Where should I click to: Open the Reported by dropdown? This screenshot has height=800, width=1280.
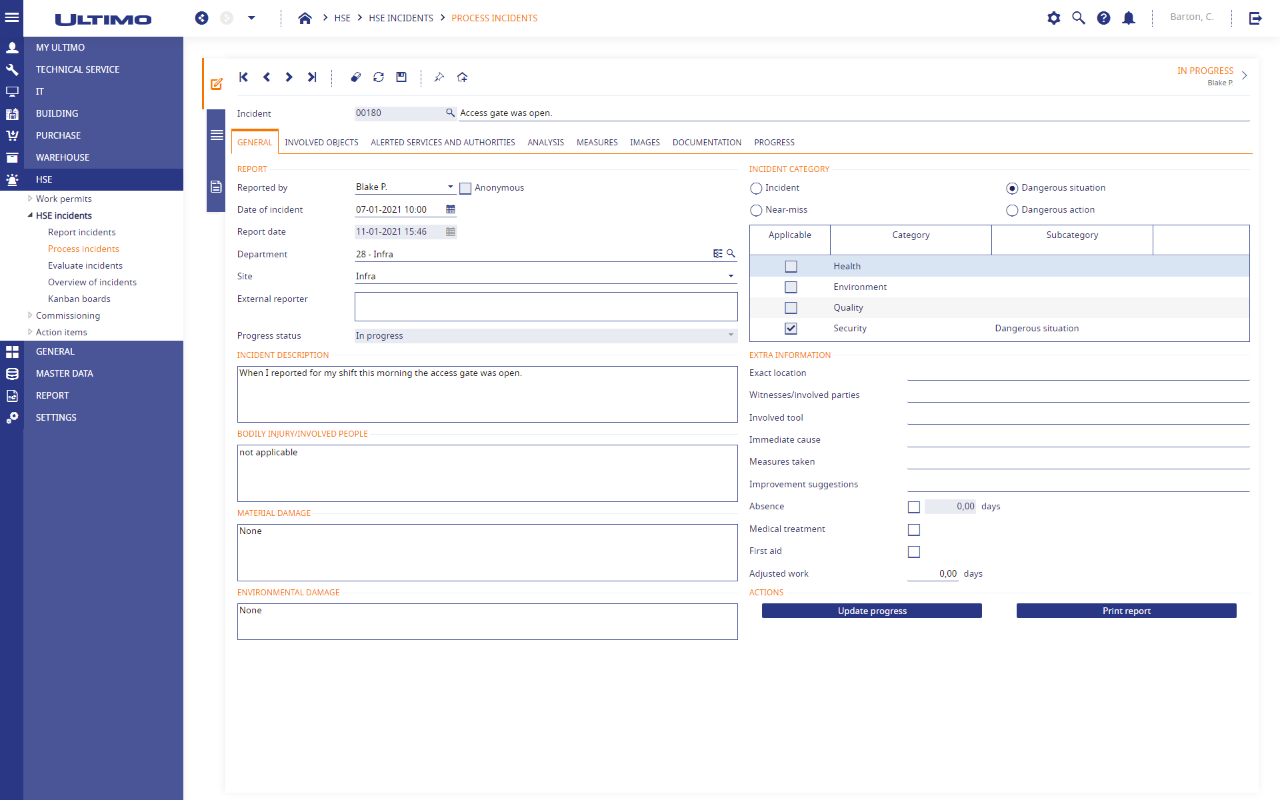point(451,188)
